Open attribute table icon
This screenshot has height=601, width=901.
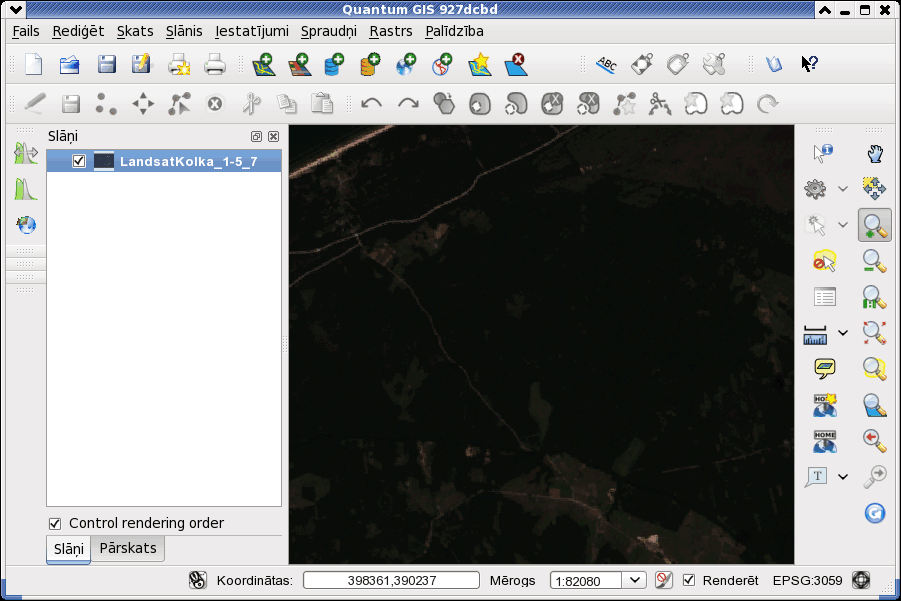pyautogui.click(x=825, y=297)
